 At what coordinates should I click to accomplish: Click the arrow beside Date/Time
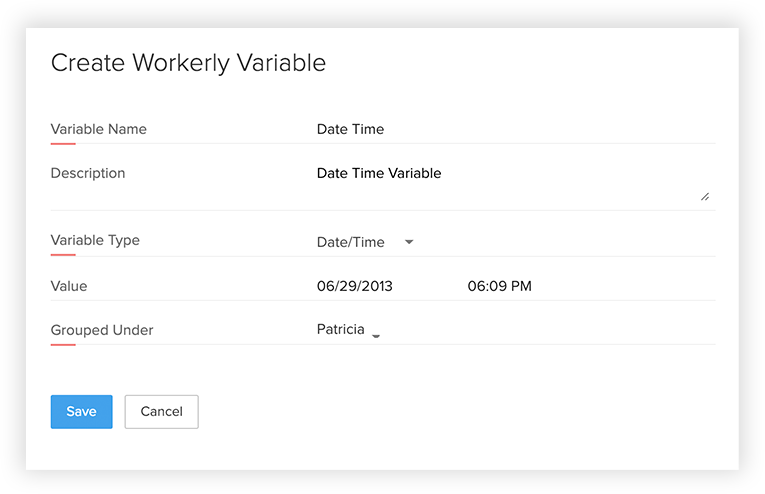point(408,242)
